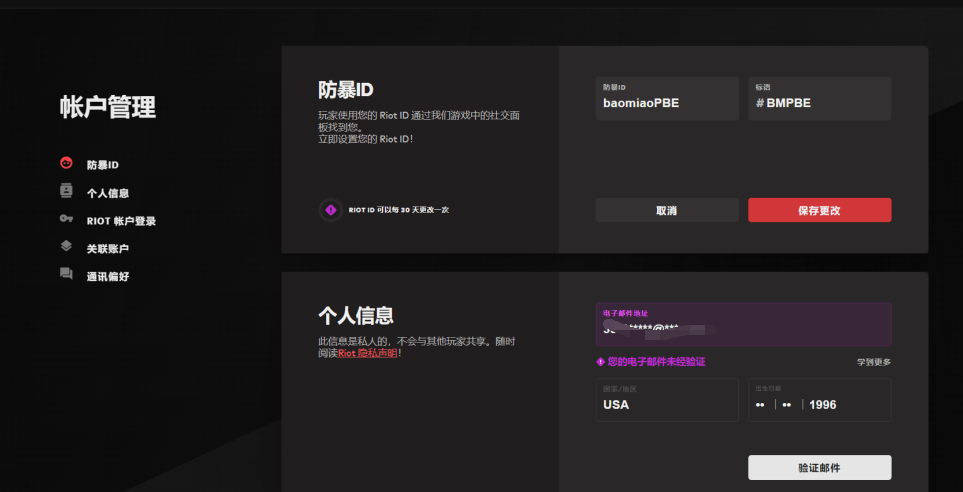Click the personal info card icon
This screenshot has height=492, width=963.
point(66,190)
